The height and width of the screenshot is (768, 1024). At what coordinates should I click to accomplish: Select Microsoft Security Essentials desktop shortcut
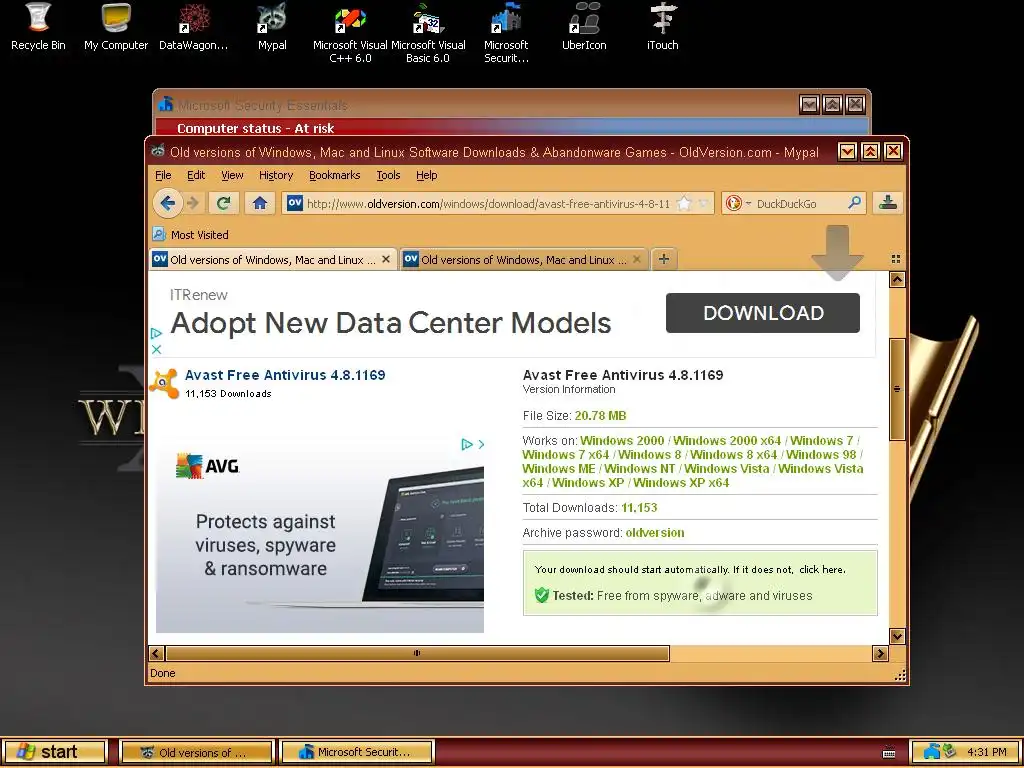coord(506,33)
